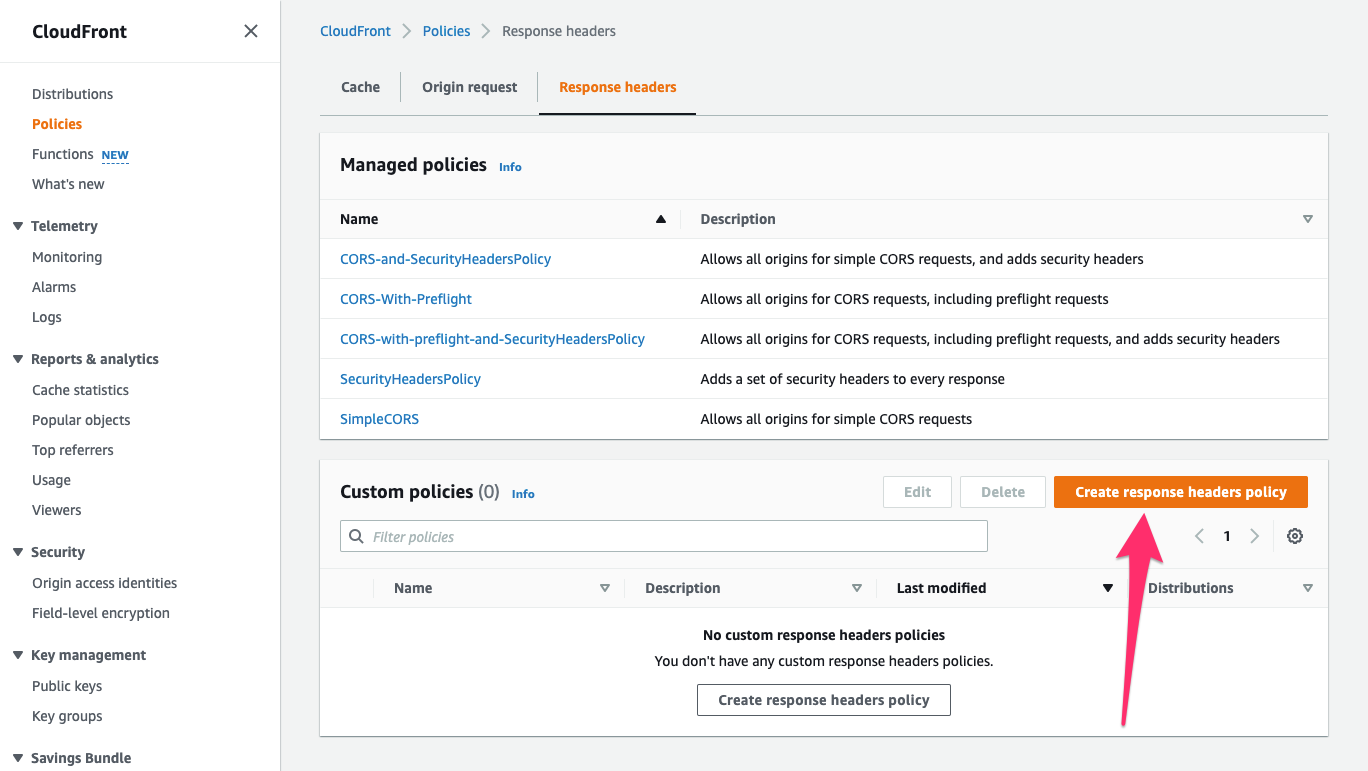Open the SecurityHeadersPolicy managed policy
The height and width of the screenshot is (771, 1368).
(410, 378)
